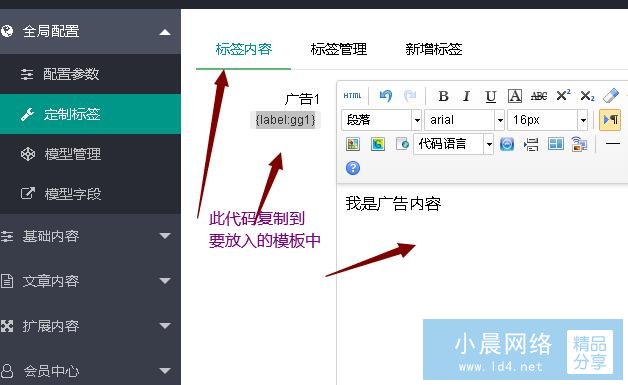
Task: Click the blue round app icon
Action: [507, 144]
